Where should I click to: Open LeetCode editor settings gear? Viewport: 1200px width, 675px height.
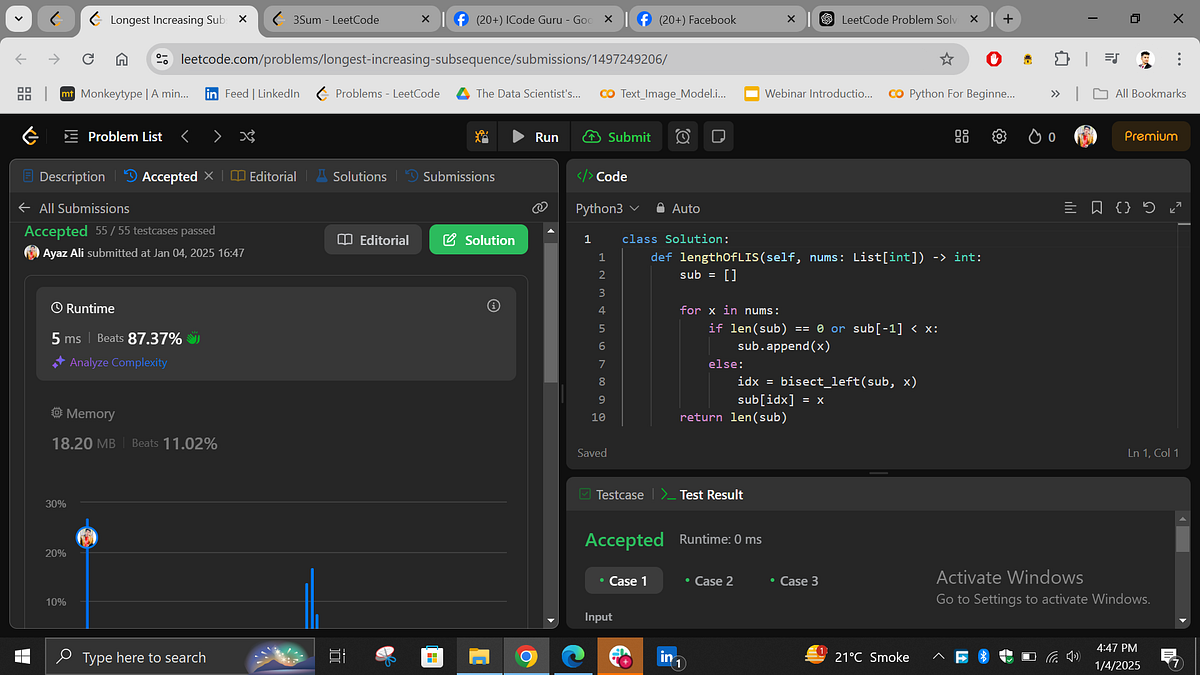[x=998, y=136]
